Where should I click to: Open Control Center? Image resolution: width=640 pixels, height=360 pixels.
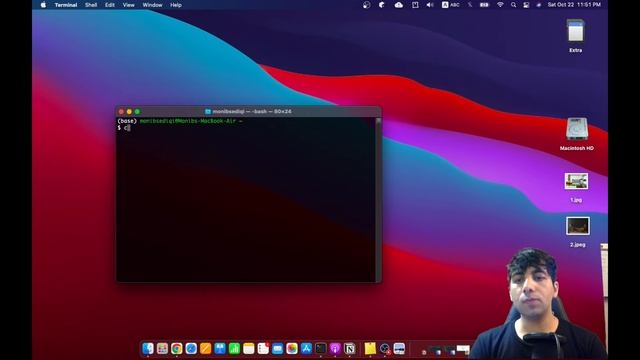click(526, 5)
